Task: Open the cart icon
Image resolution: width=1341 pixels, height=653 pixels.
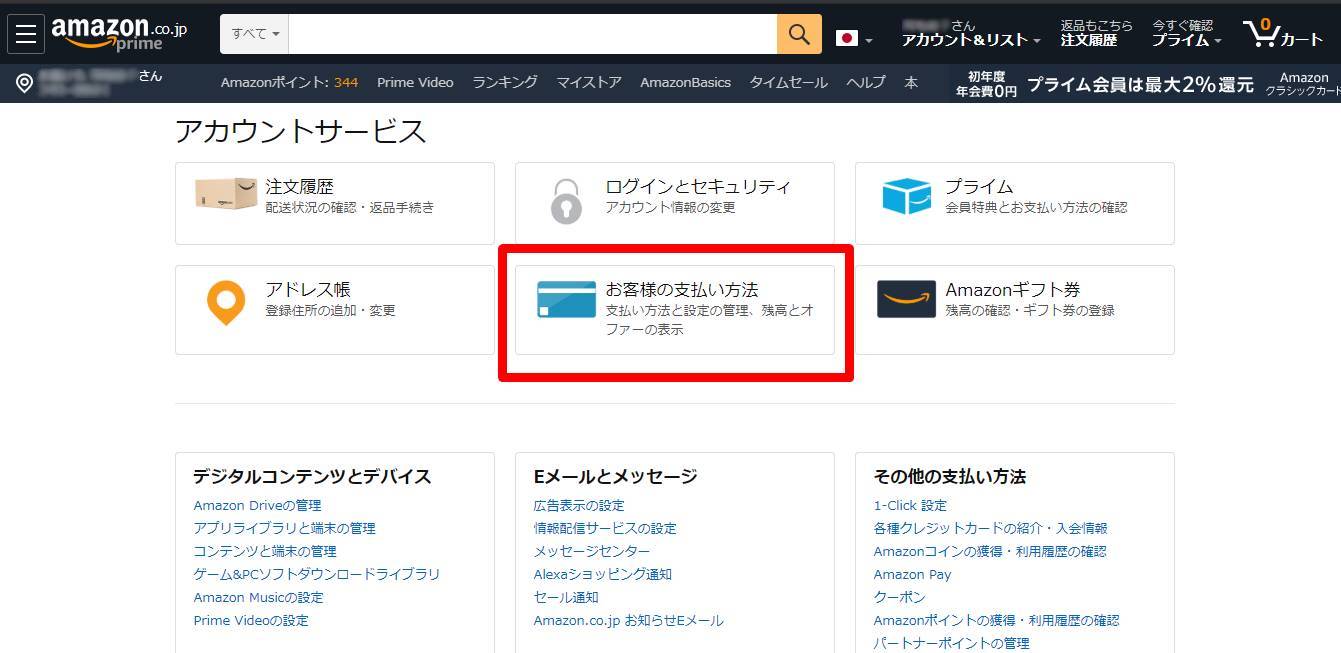Action: [1283, 34]
